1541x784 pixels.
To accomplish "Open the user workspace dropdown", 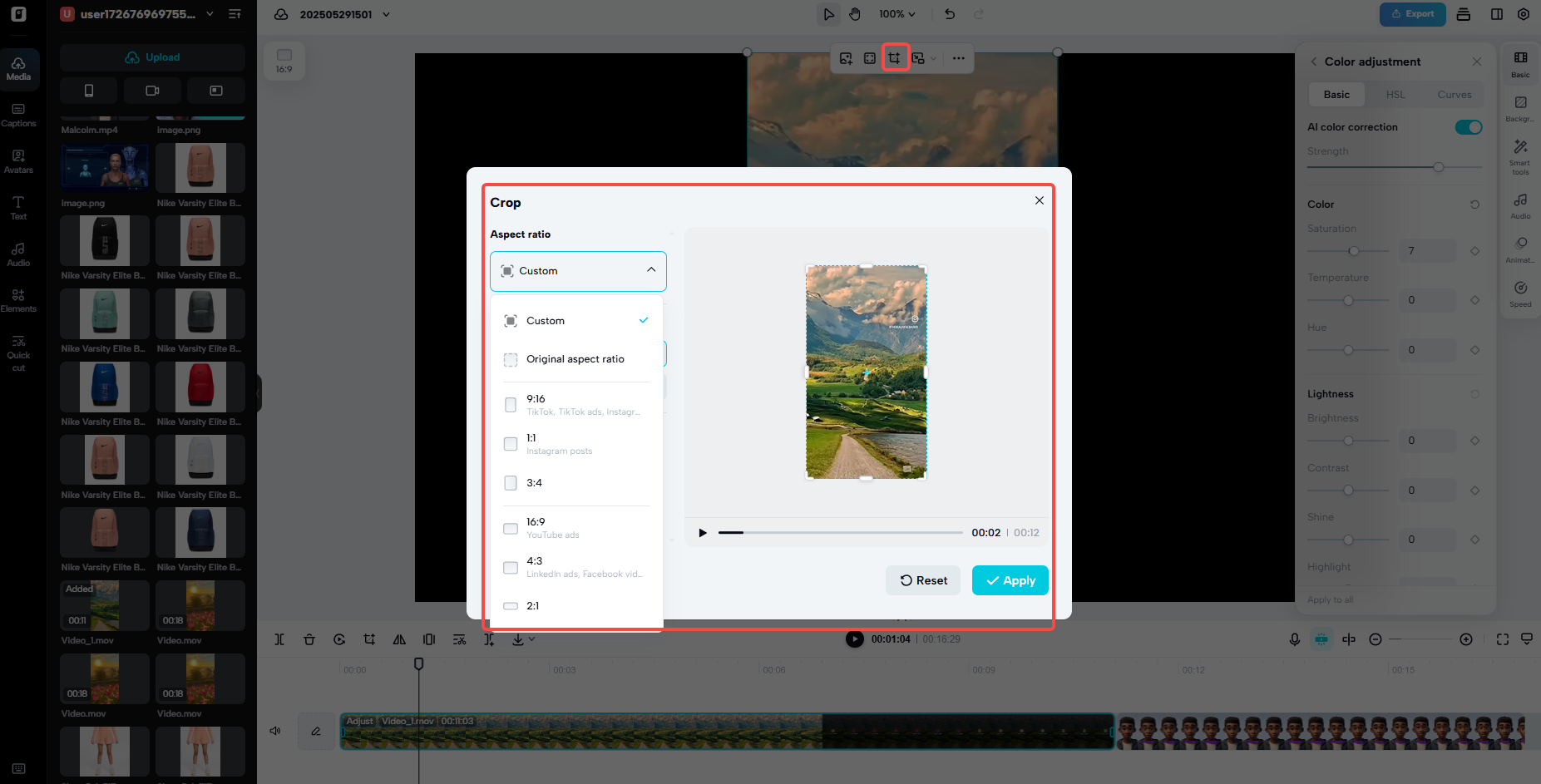I will pos(139,14).
